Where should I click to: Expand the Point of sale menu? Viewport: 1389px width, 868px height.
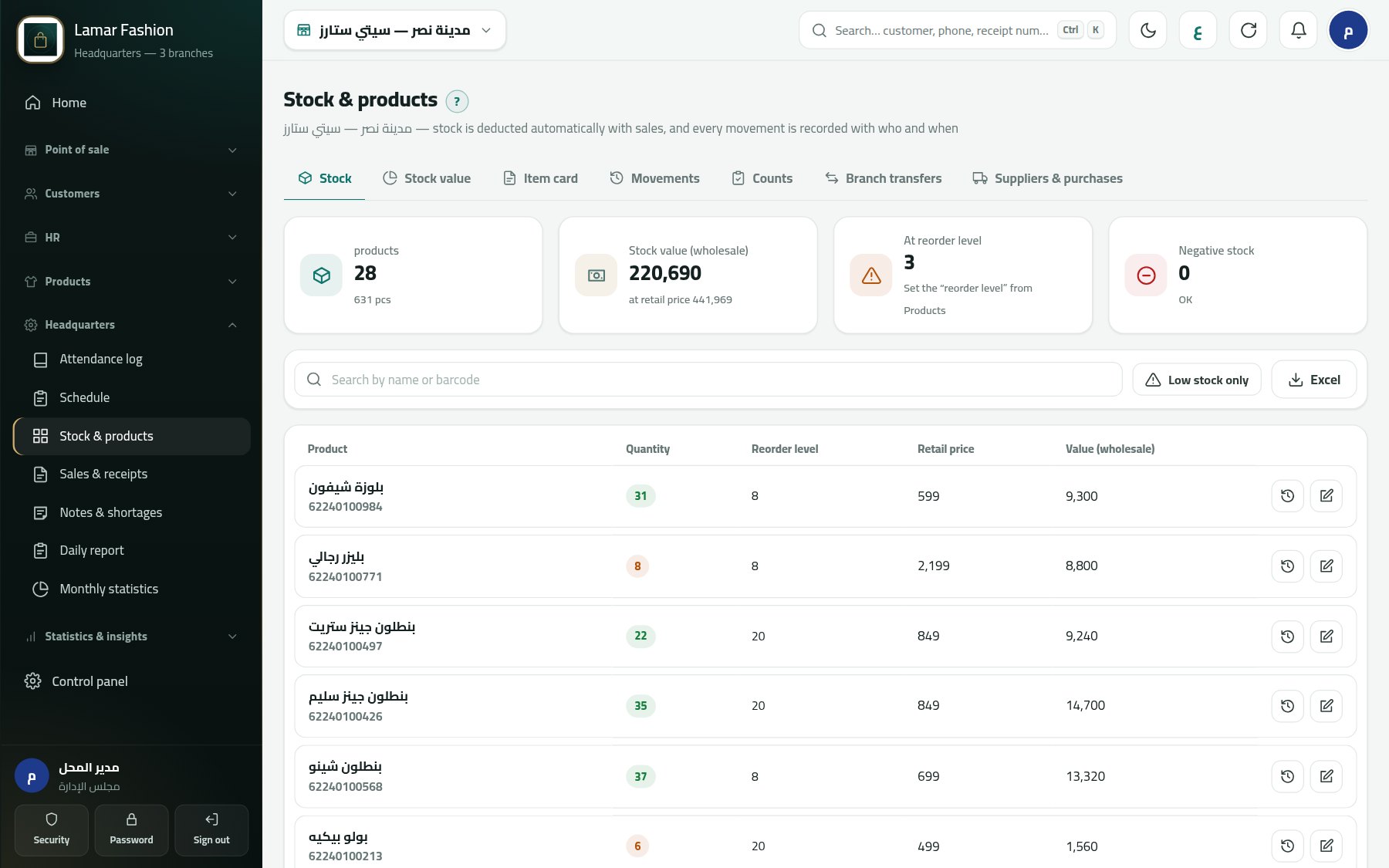tap(131, 150)
